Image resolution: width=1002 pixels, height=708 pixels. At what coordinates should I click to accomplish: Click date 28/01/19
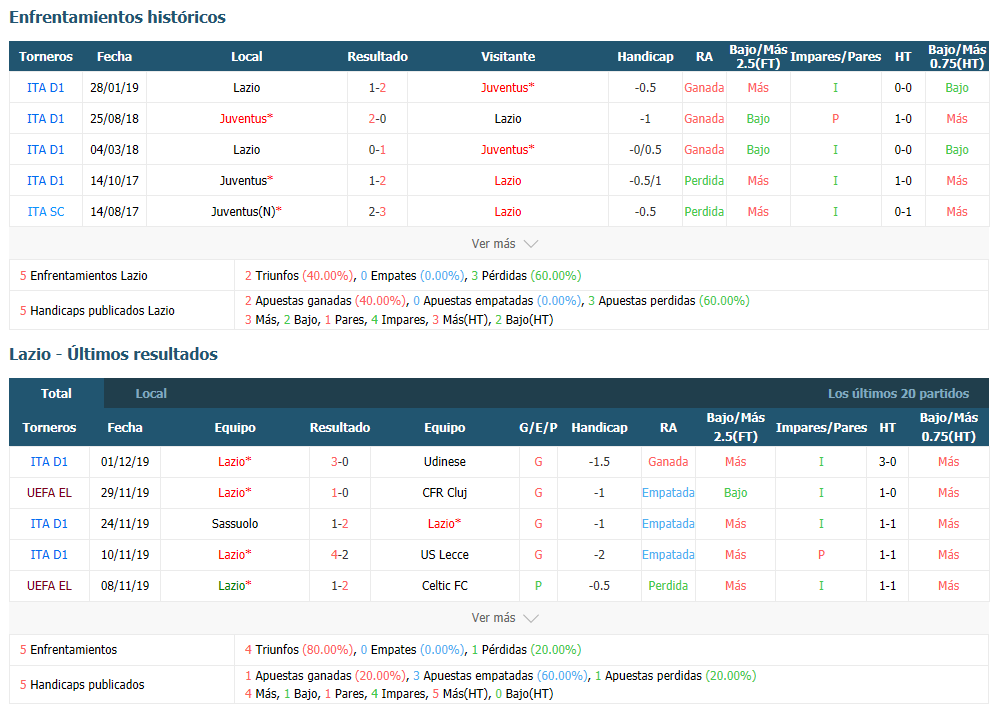click(114, 88)
